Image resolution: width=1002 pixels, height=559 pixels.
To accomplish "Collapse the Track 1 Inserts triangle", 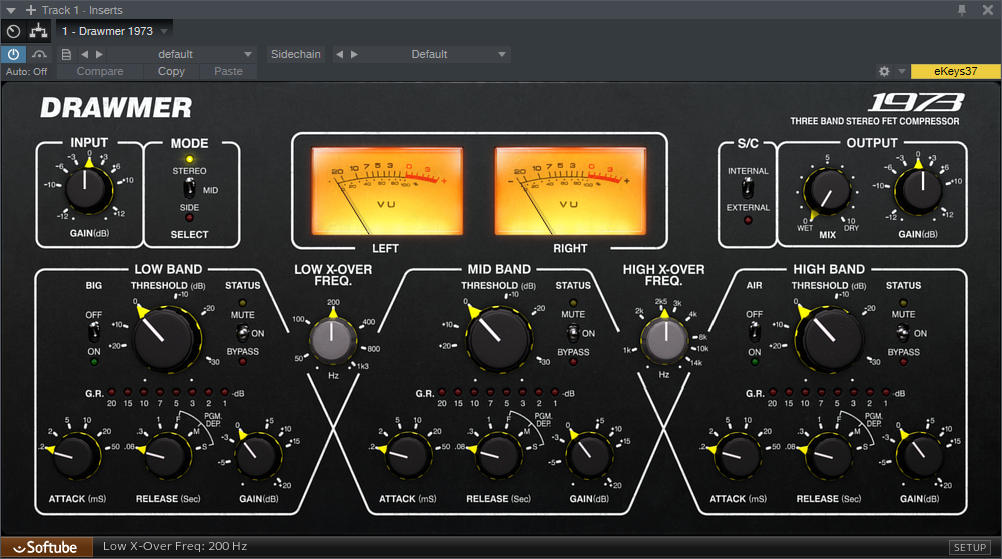I will point(11,10).
